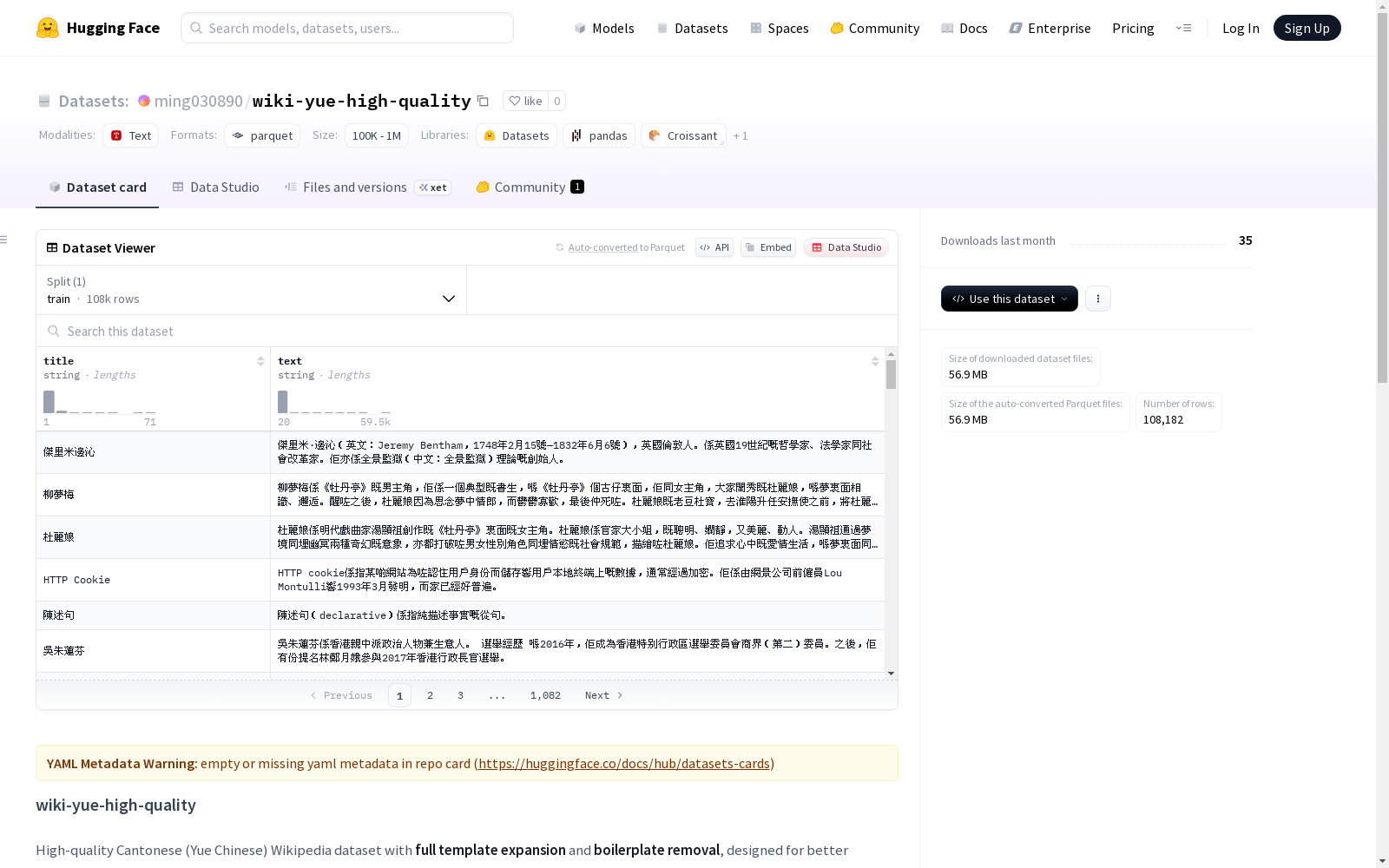Click the left sidebar table-of-contents icon
Image resolution: width=1389 pixels, height=868 pixels.
point(4,240)
